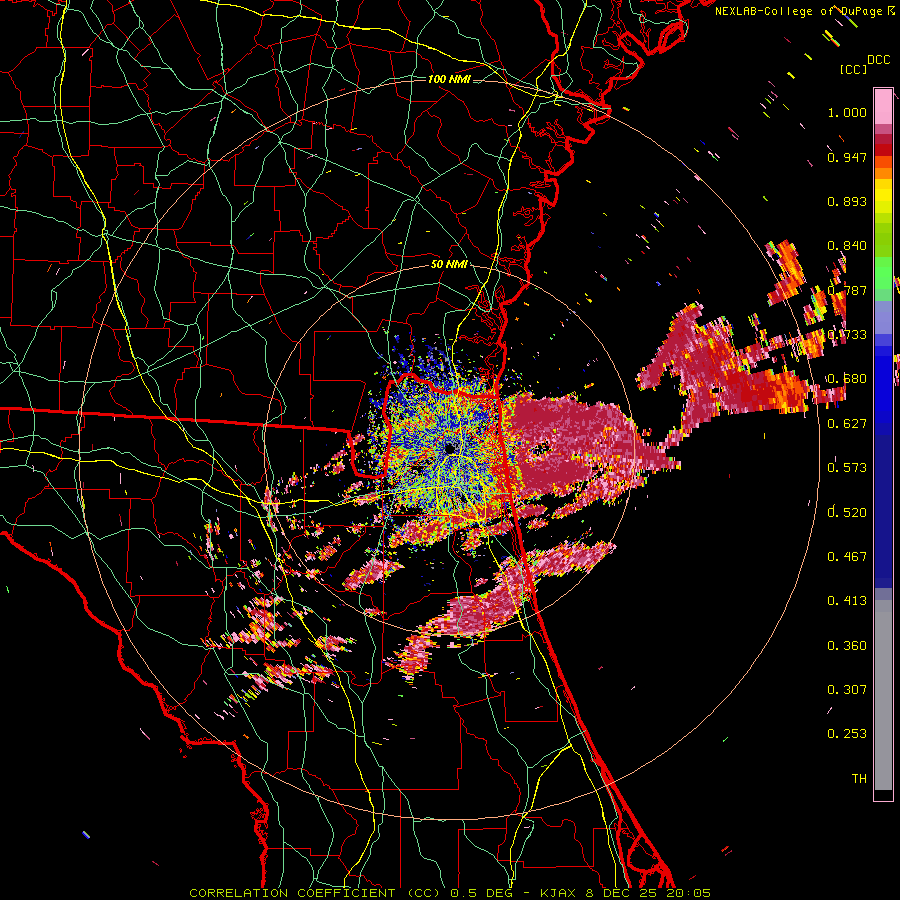Select the 0.627 scale value
Screen dimensions: 900x900
[x=847, y=424]
